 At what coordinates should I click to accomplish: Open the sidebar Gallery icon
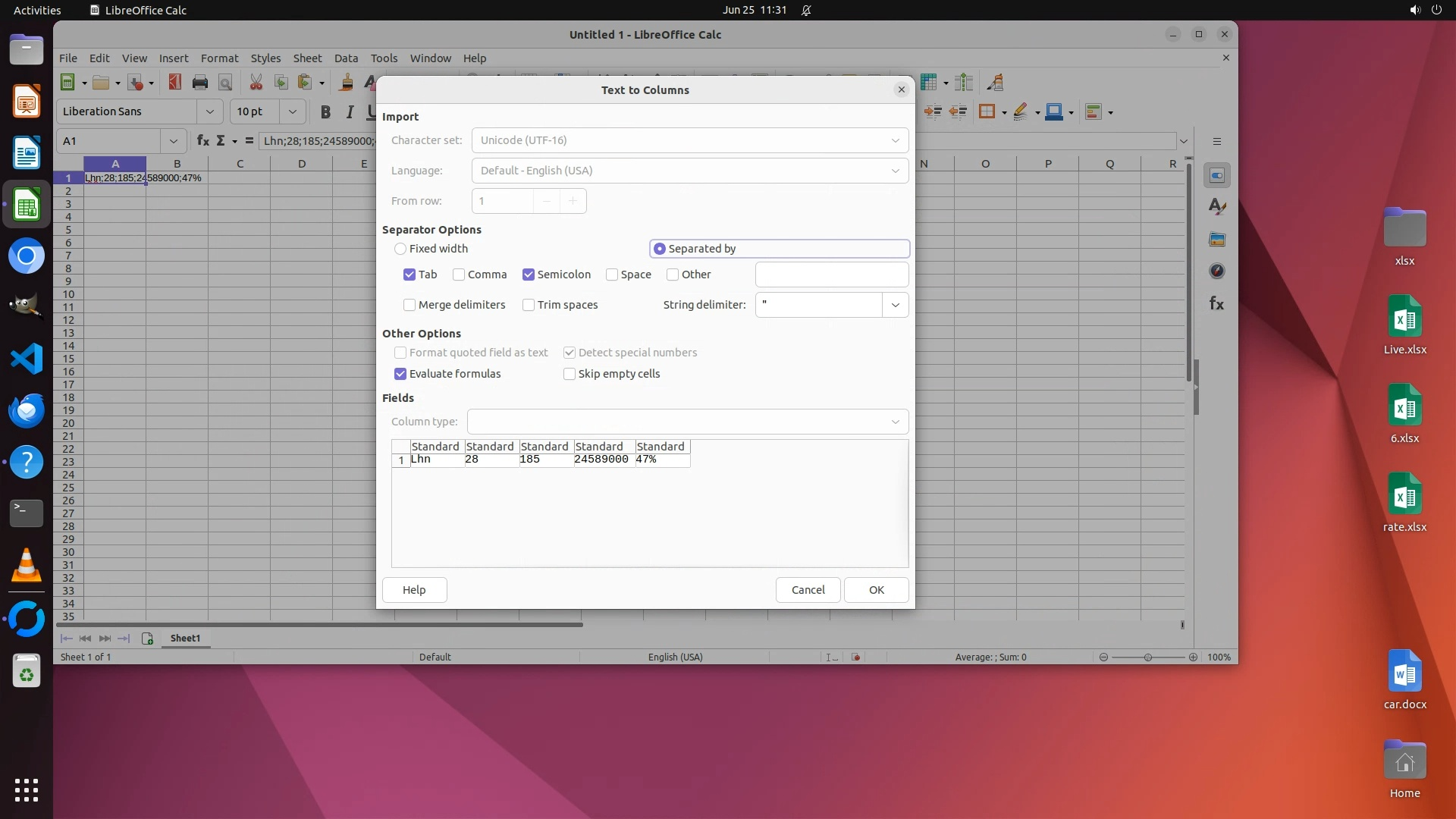pos(1217,240)
